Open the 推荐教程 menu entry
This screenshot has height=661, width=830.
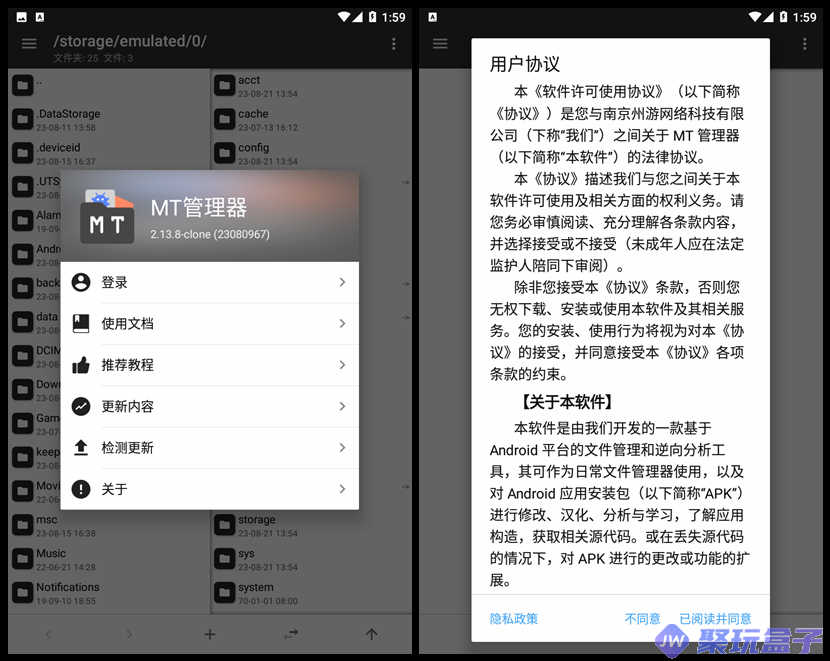click(210, 365)
